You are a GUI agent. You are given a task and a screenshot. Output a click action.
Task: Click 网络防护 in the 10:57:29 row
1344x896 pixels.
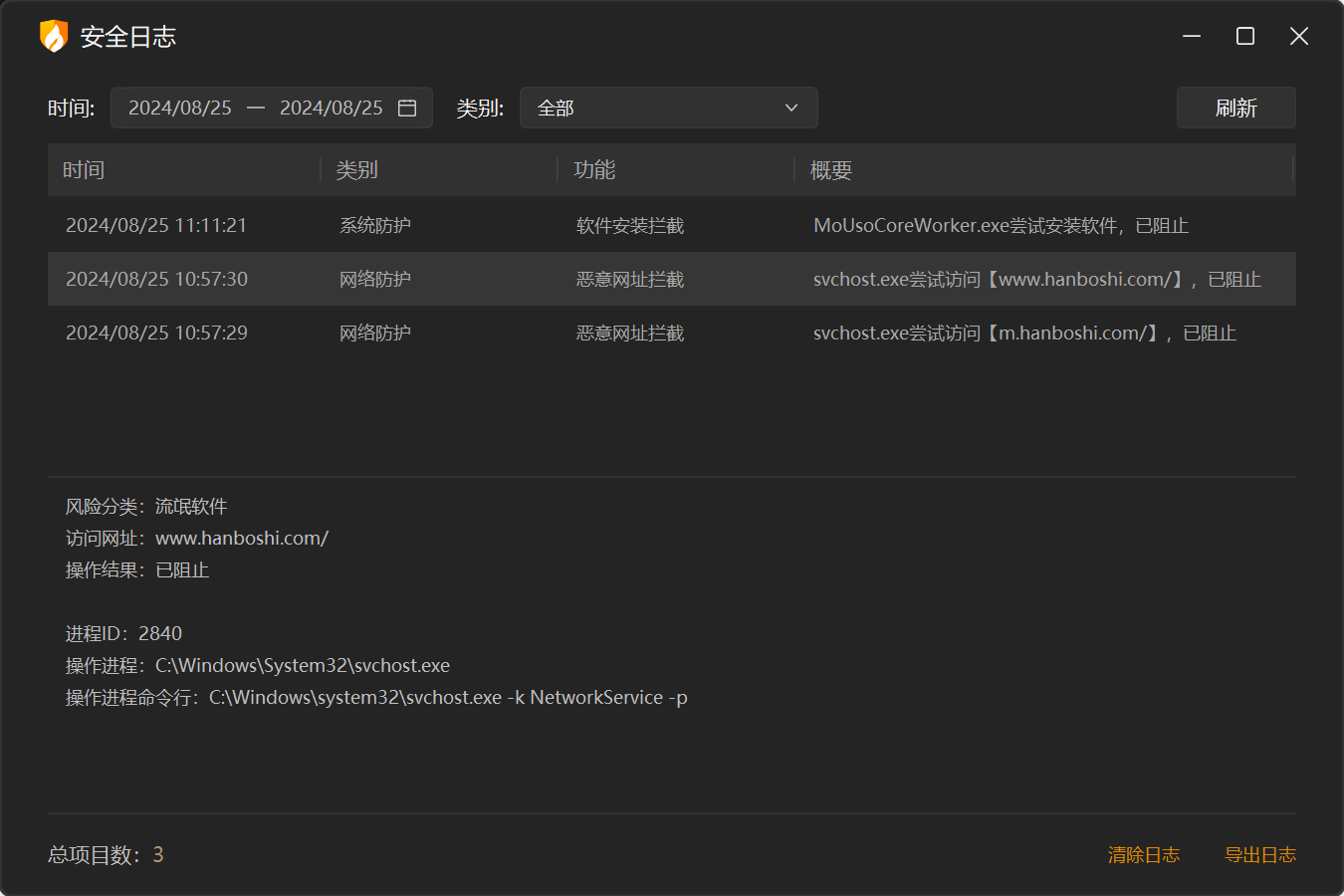coord(375,333)
